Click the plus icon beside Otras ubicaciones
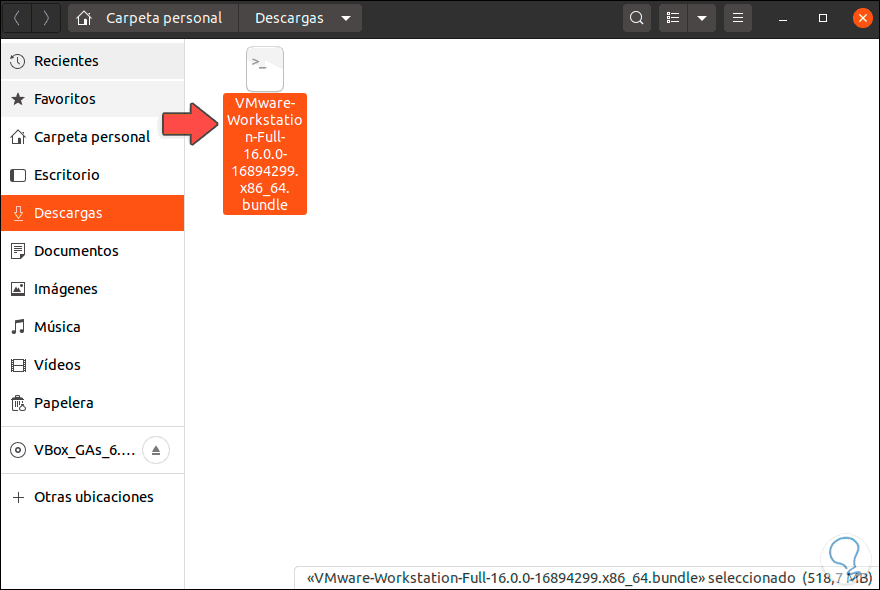880x590 pixels. pyautogui.click(x=18, y=497)
